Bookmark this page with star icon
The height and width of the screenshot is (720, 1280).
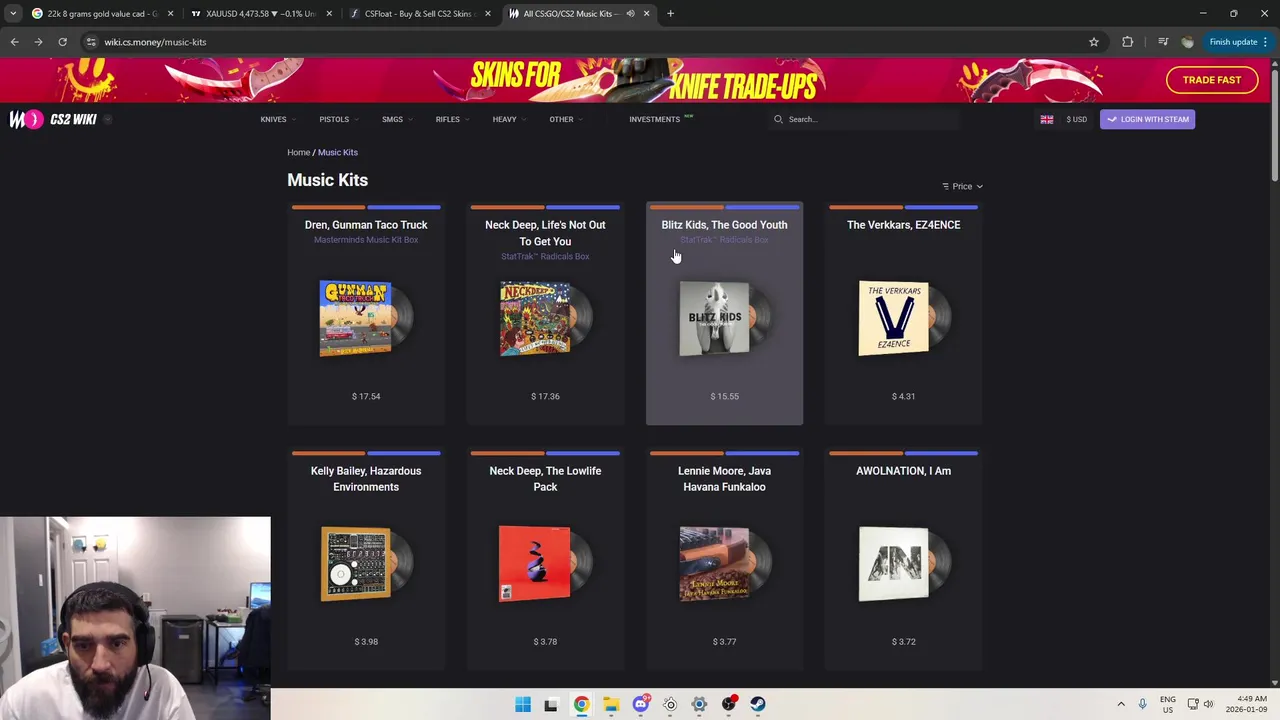point(1094,42)
